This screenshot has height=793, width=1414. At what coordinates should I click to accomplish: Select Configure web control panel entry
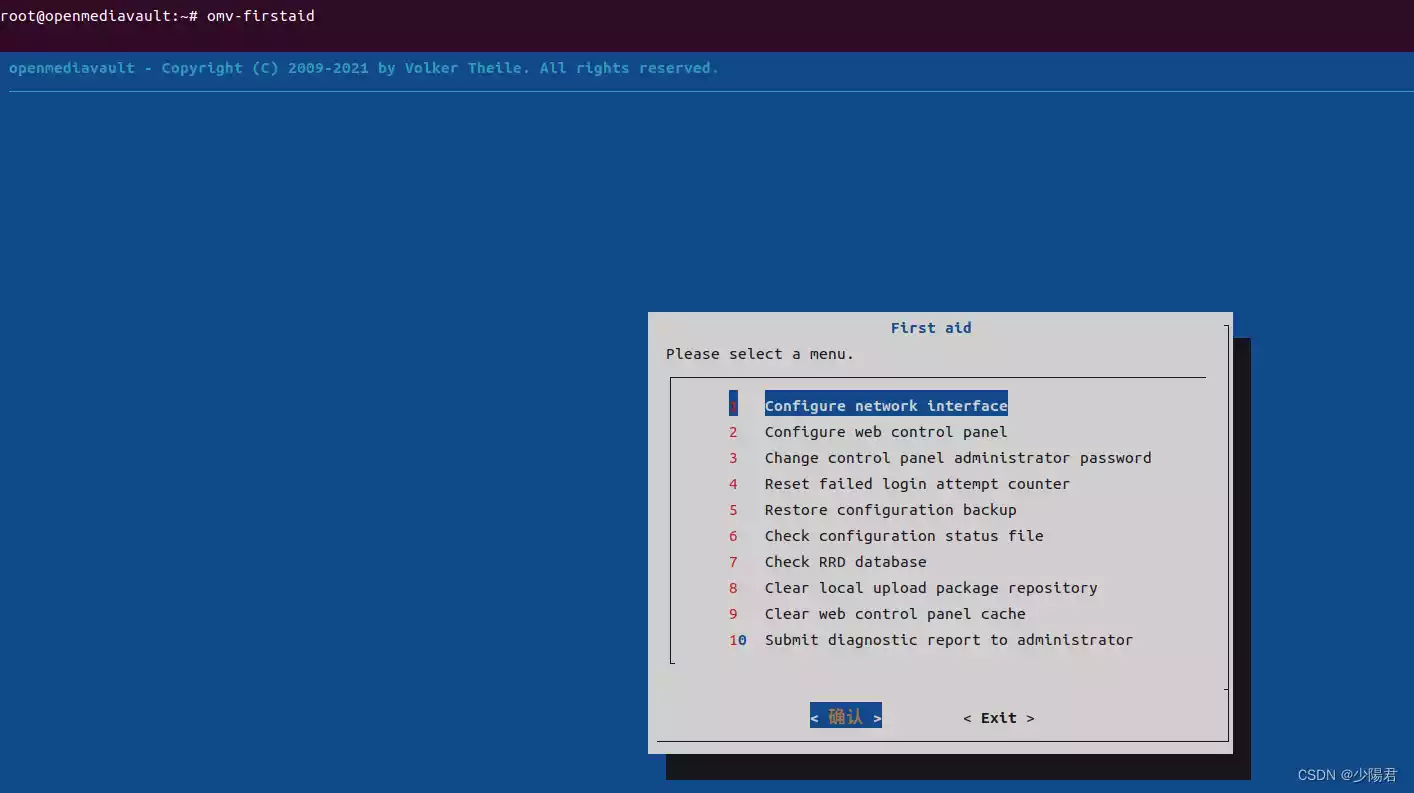coord(886,432)
